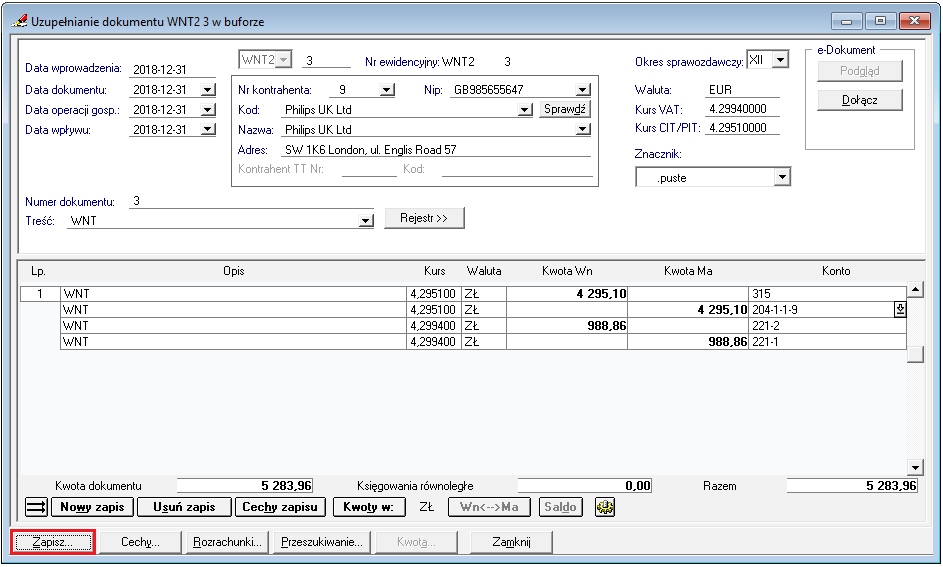Click the Cechy zapisu button
Image resolution: width=943 pixels, height=567 pixels.
[280, 507]
